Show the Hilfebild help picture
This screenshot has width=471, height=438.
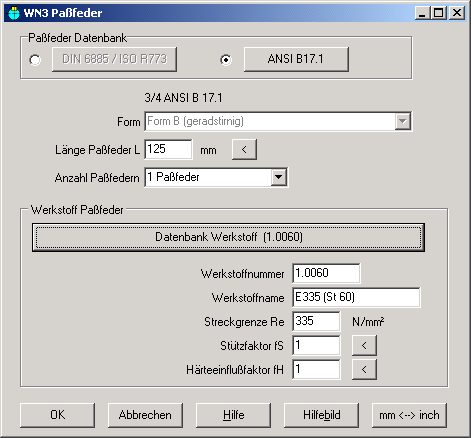pyautogui.click(x=321, y=415)
